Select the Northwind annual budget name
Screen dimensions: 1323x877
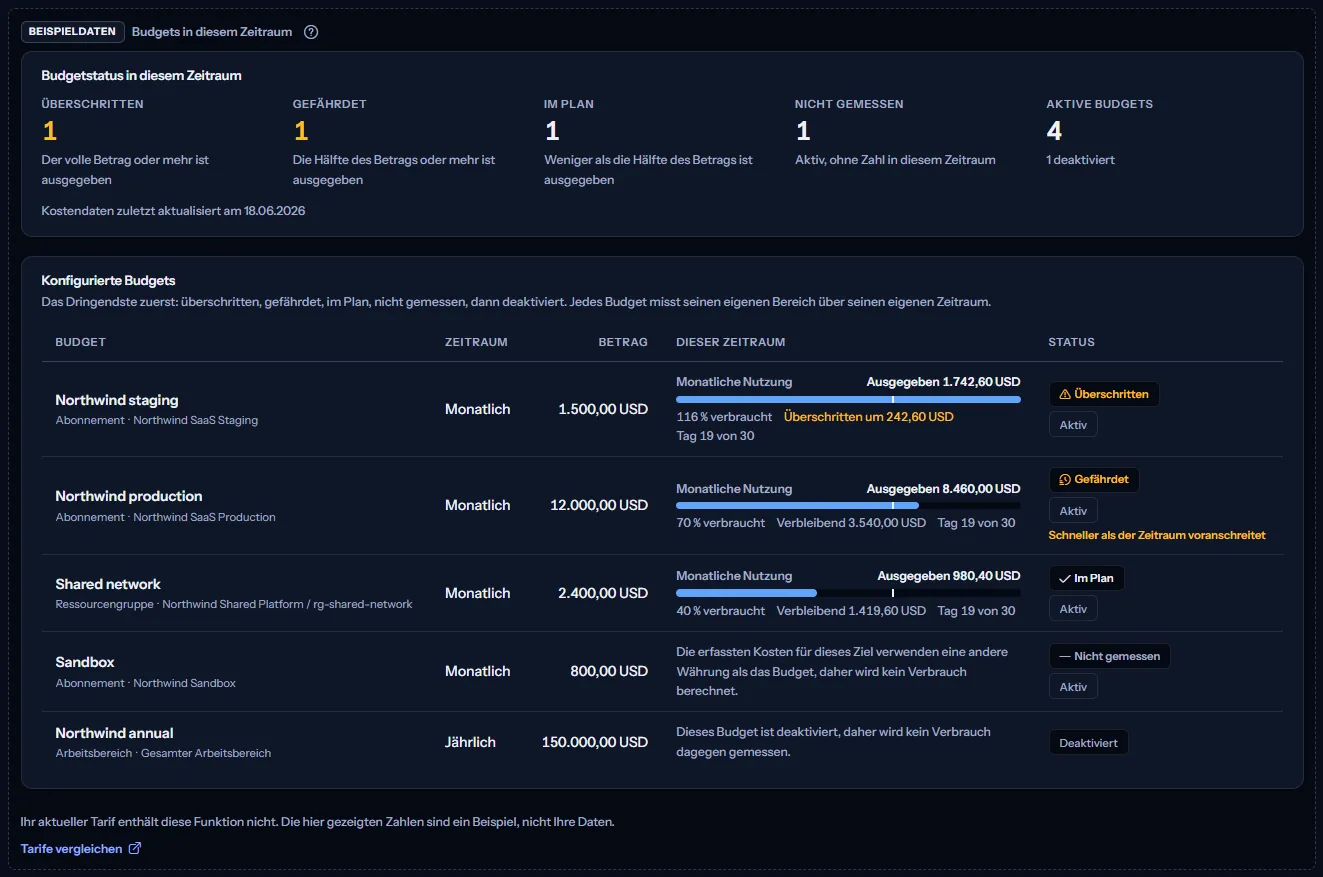[114, 733]
